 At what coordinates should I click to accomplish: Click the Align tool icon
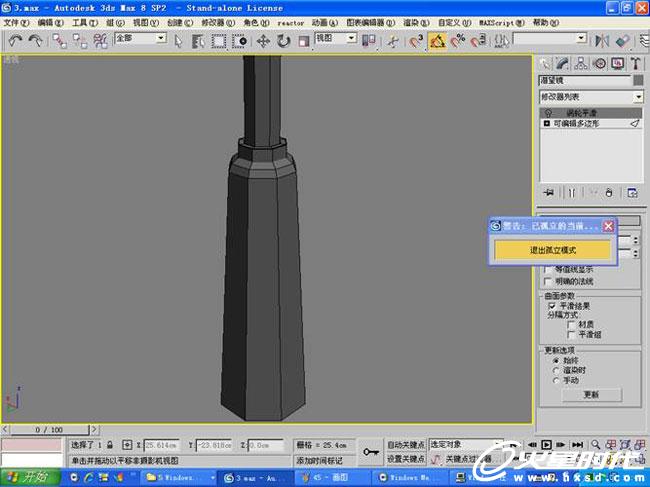coord(623,41)
